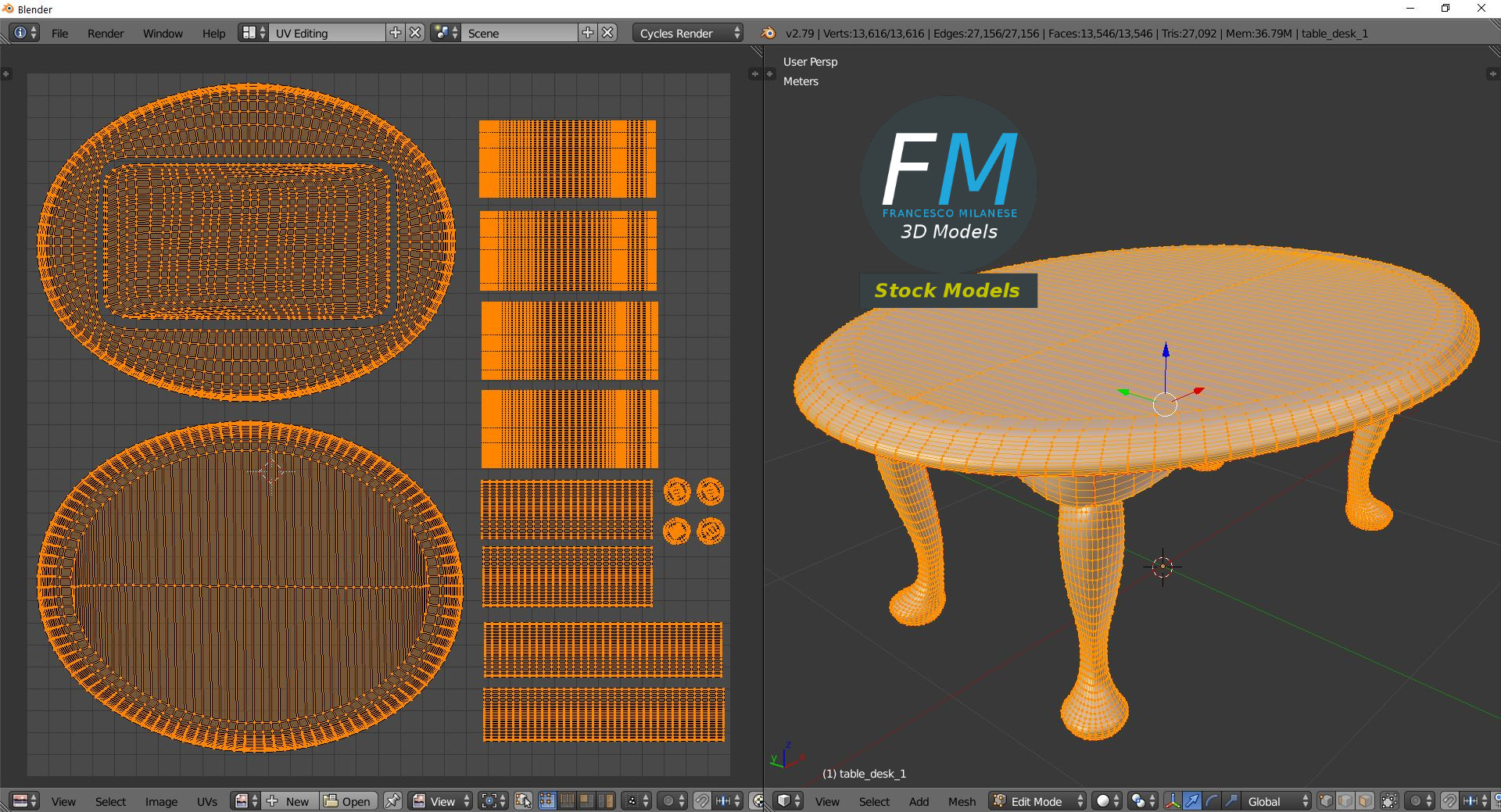Choose vertex select mode in 3D view
Image resolution: width=1501 pixels, height=812 pixels.
point(1326,801)
